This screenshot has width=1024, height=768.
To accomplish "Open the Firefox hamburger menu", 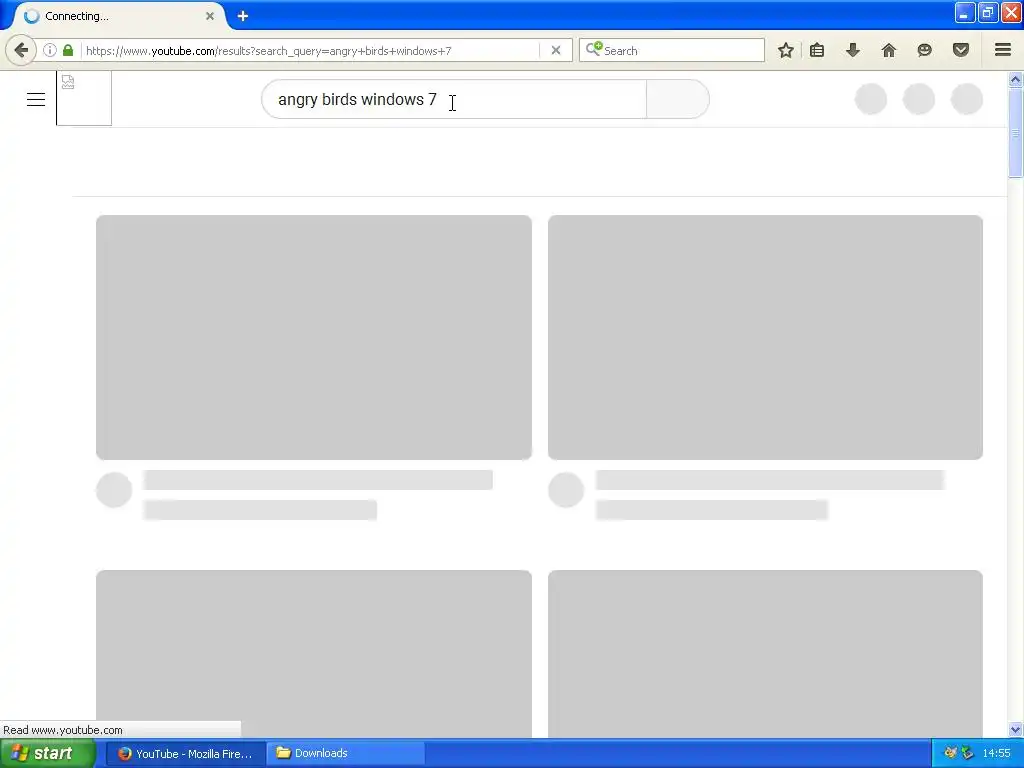I will (1003, 50).
